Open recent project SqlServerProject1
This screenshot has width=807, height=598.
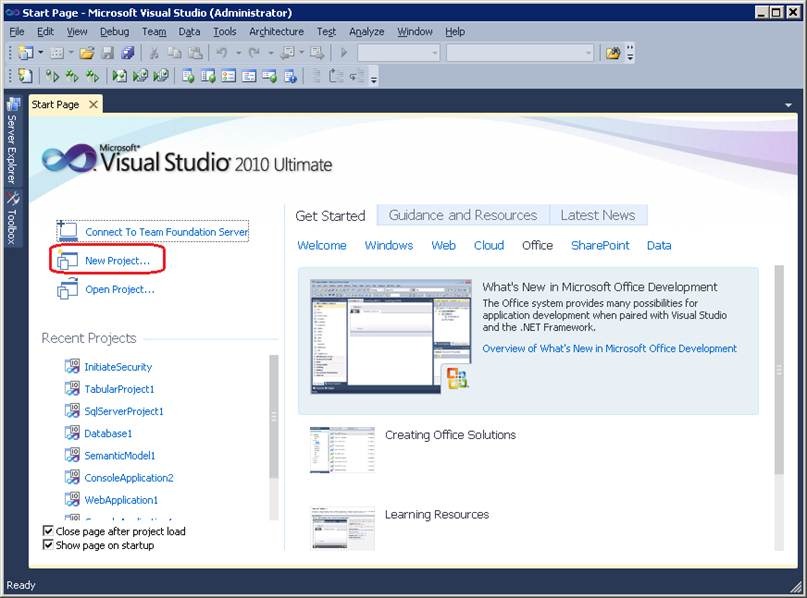coord(124,411)
